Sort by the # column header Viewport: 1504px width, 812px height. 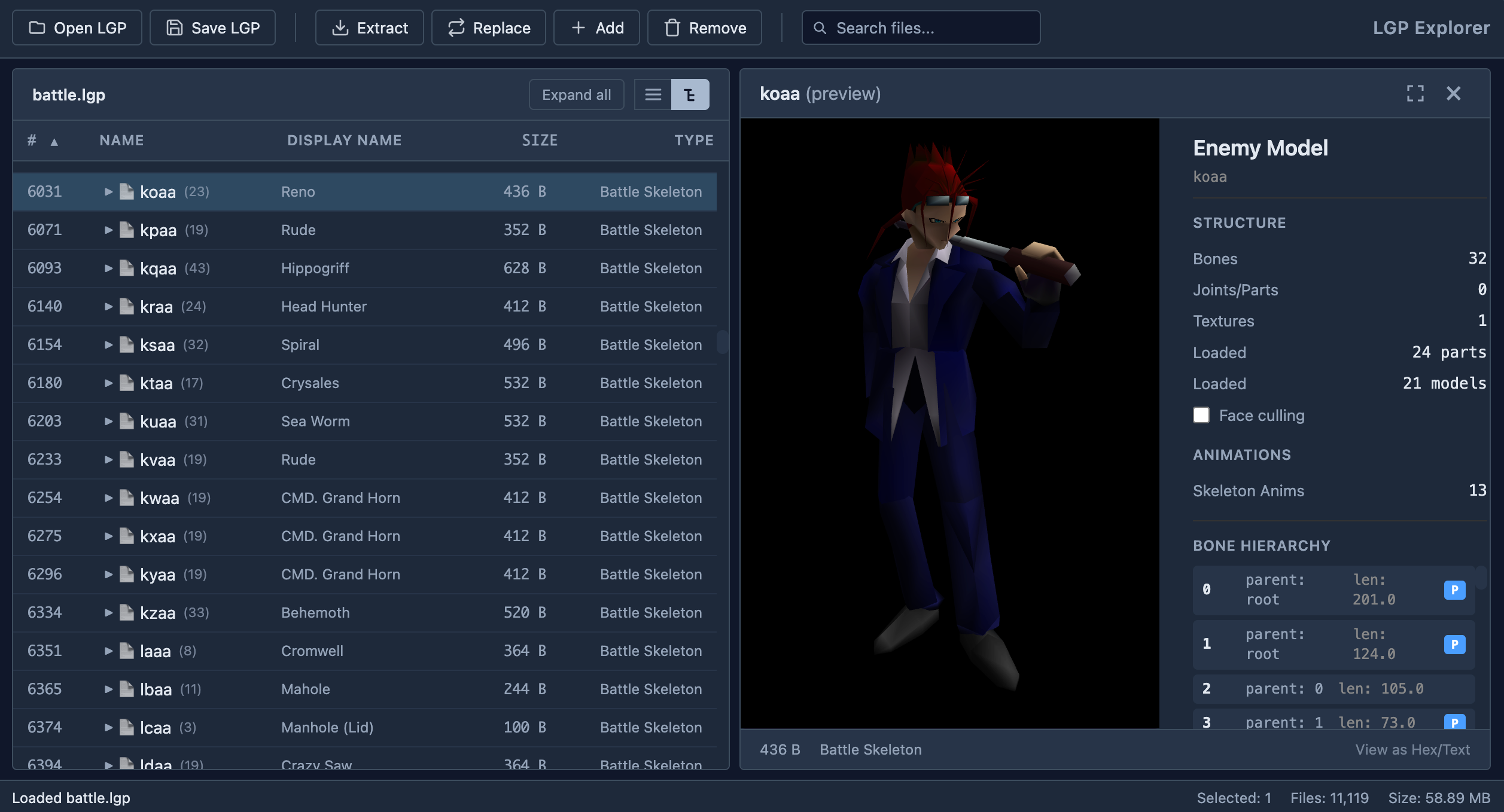tap(42, 141)
